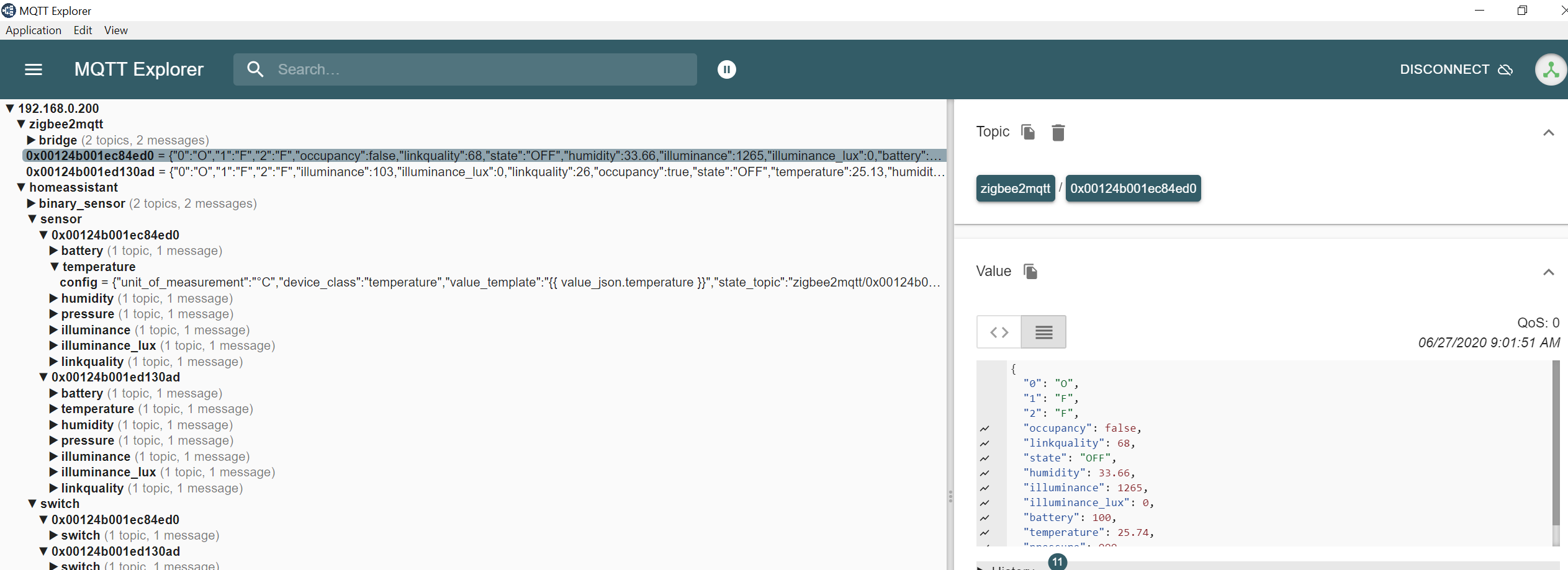Open the hamburger menu in the header
Viewport: 1568px width, 570px height.
pyautogui.click(x=34, y=69)
